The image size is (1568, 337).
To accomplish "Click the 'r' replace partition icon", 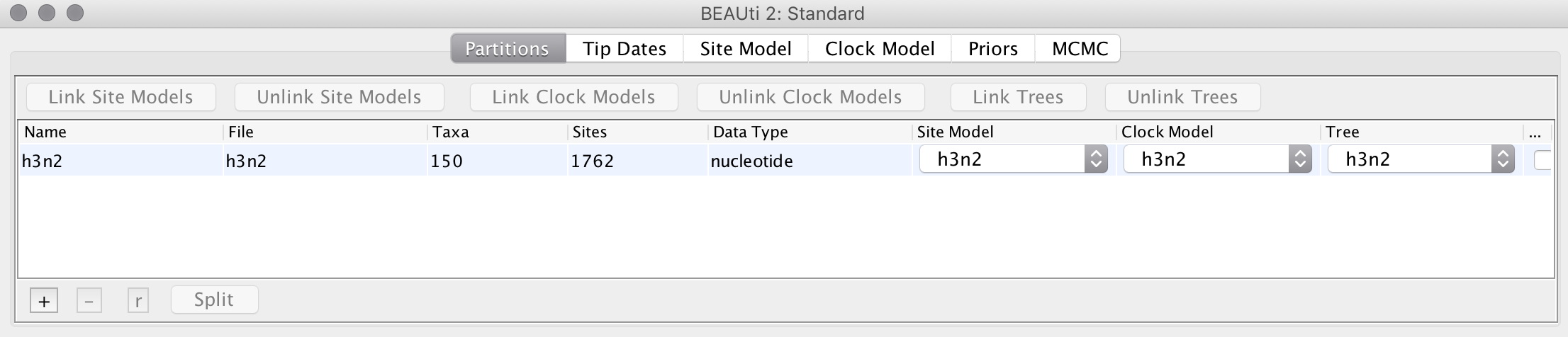I will point(138,301).
